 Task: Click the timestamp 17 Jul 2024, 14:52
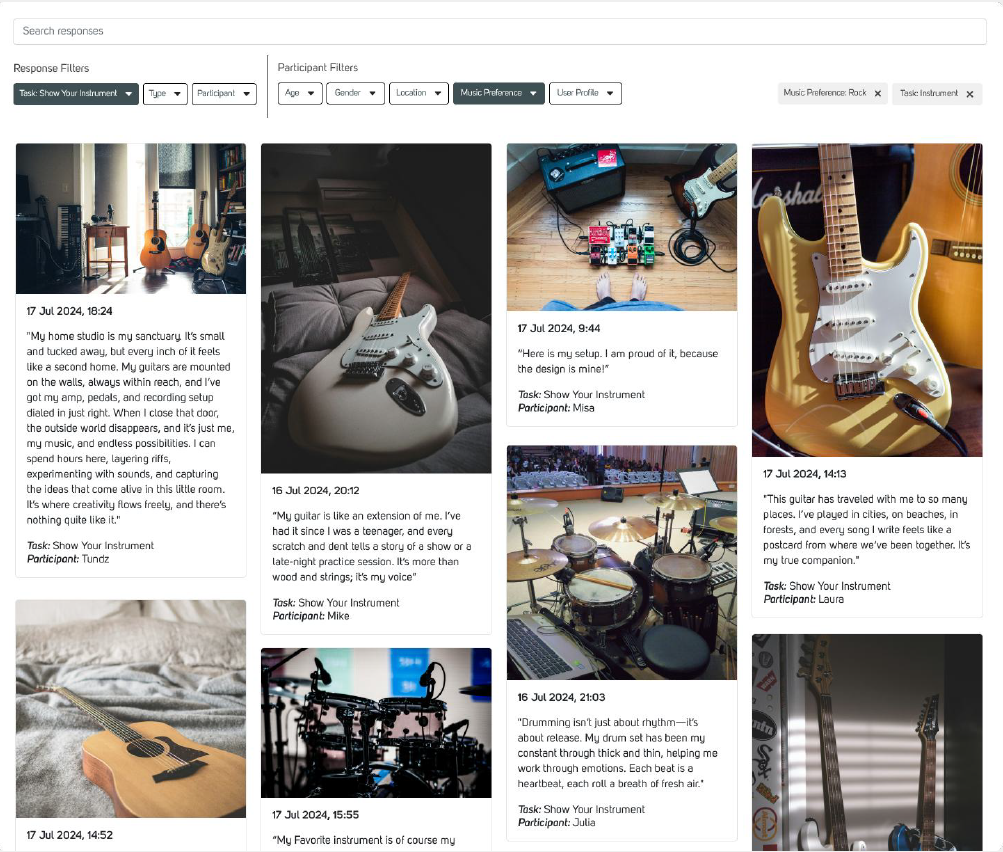[69, 835]
